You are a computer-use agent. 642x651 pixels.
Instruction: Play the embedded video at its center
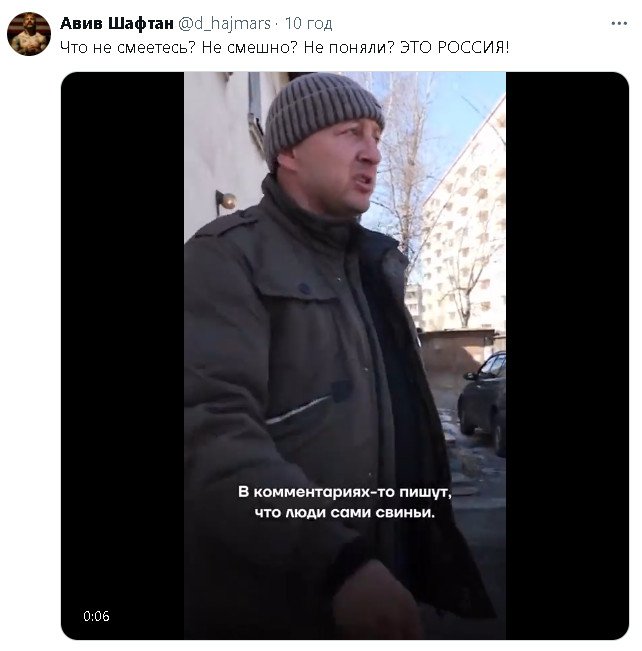pyautogui.click(x=345, y=355)
